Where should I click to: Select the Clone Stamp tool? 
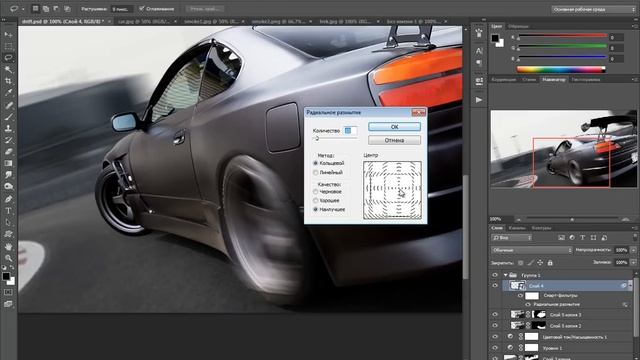8,128
